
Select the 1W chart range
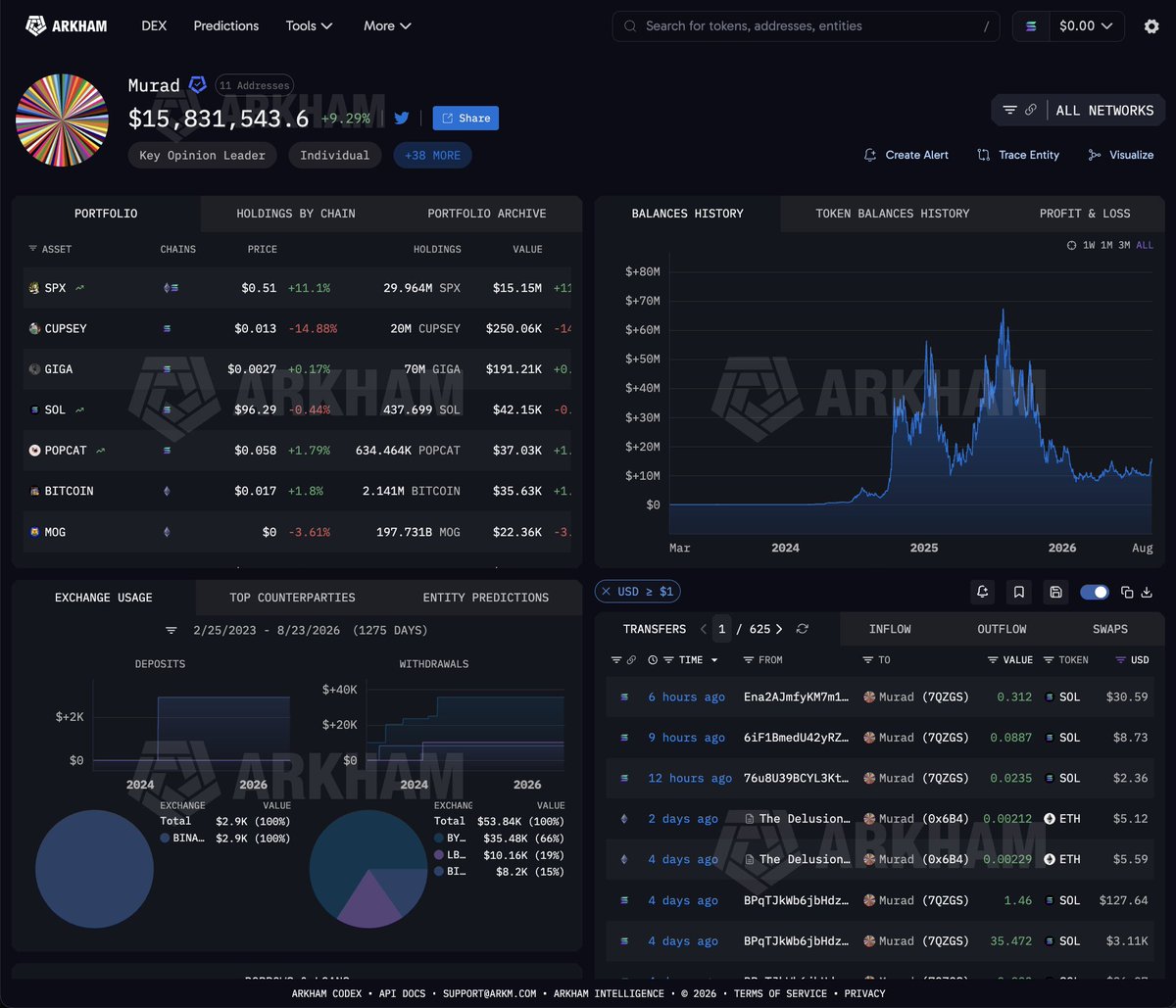(1089, 245)
